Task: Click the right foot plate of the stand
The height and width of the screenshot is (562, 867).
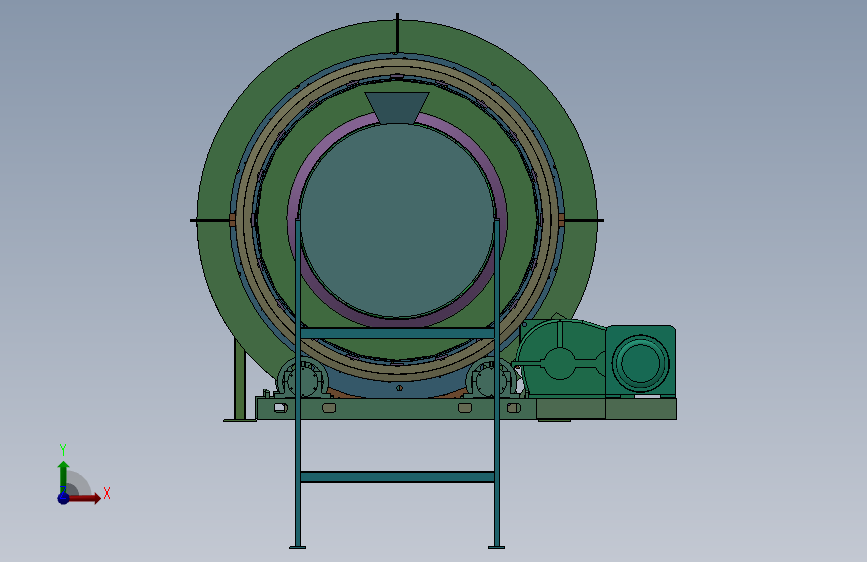Action: [x=497, y=548]
